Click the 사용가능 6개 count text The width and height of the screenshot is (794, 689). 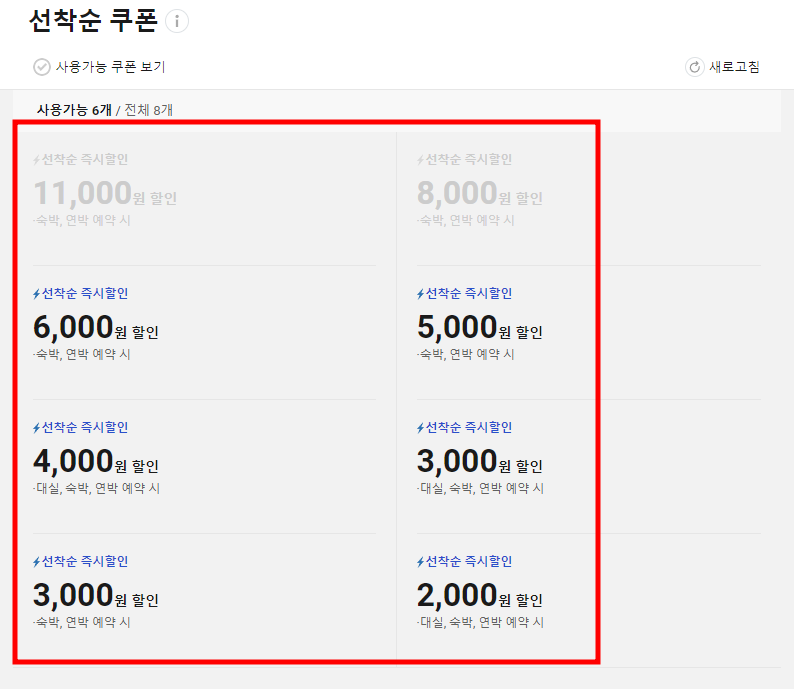74,110
